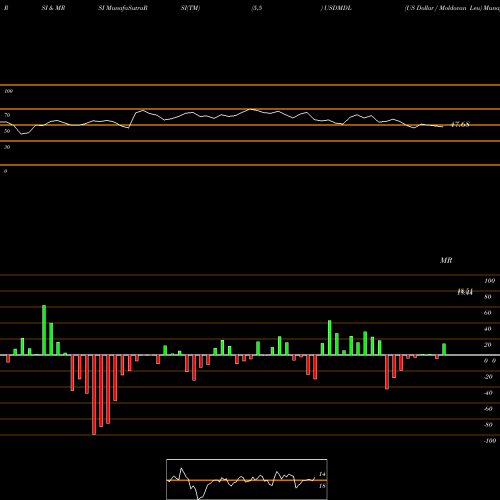This screenshot has width=500, height=500.
Task: Click the MR right-axis label 60
Action: [488, 313]
